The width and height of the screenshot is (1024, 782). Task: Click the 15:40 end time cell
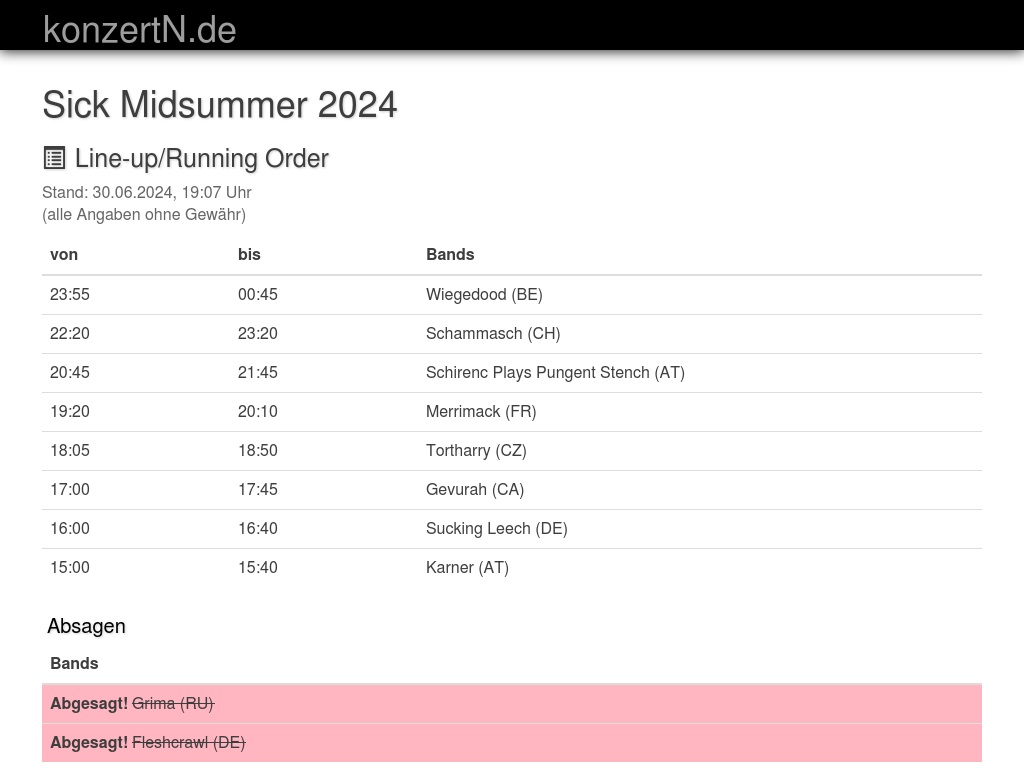coord(258,567)
